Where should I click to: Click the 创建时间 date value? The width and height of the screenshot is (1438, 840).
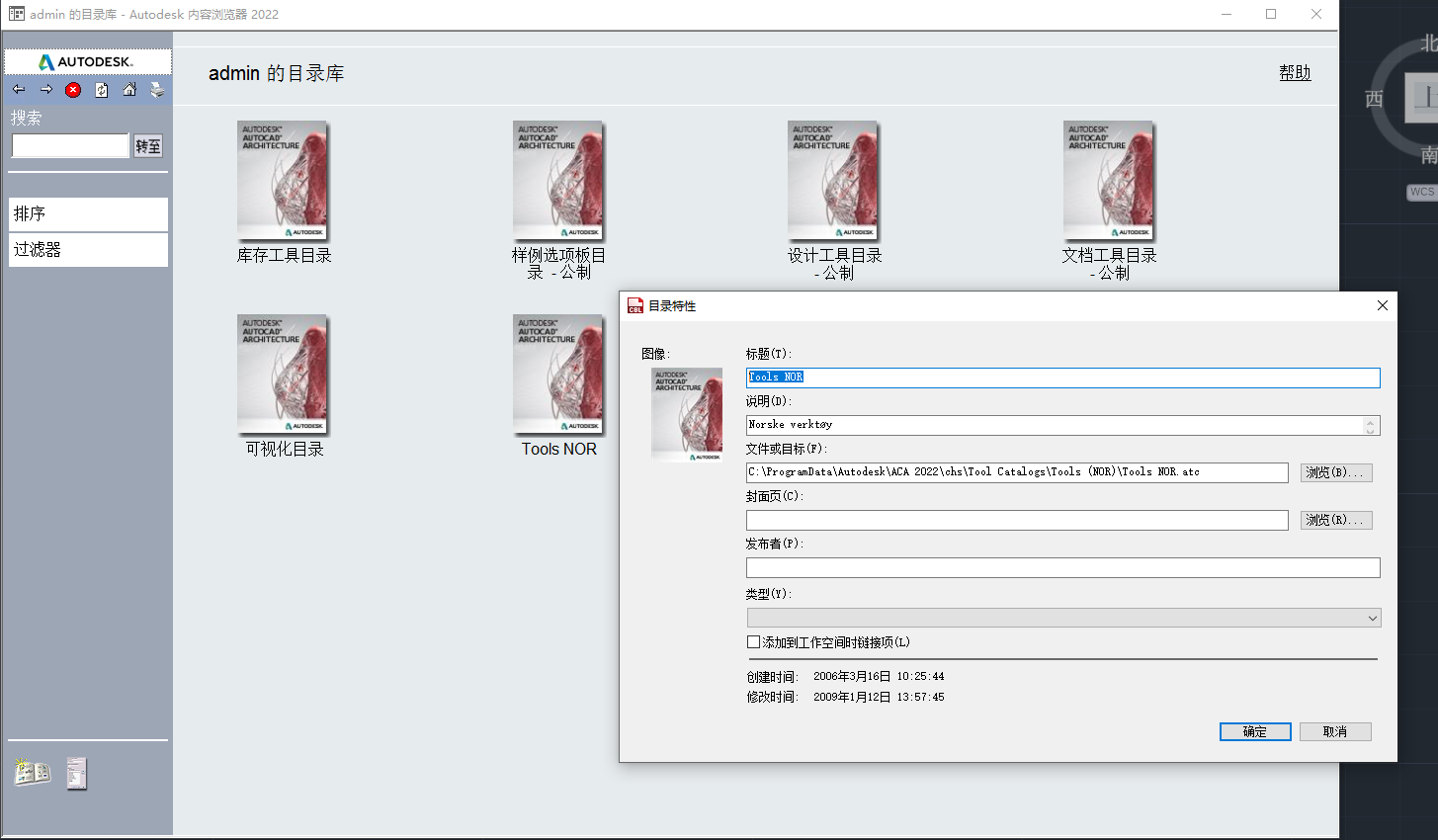pos(879,677)
